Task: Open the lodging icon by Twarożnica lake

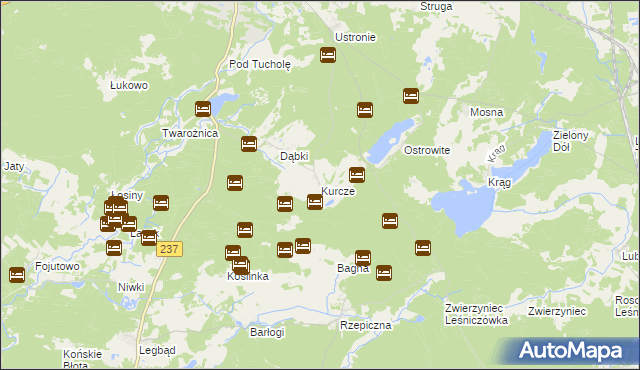Action: coord(203,109)
